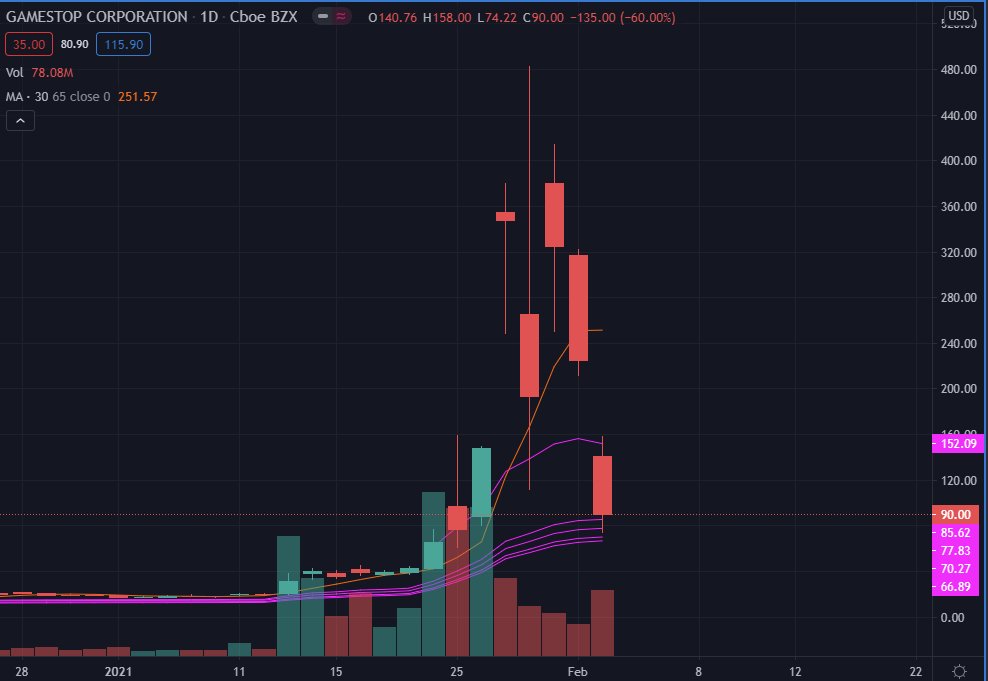This screenshot has height=681, width=988.
Task: Click 480.00 on the price axis
Action: [x=958, y=69]
